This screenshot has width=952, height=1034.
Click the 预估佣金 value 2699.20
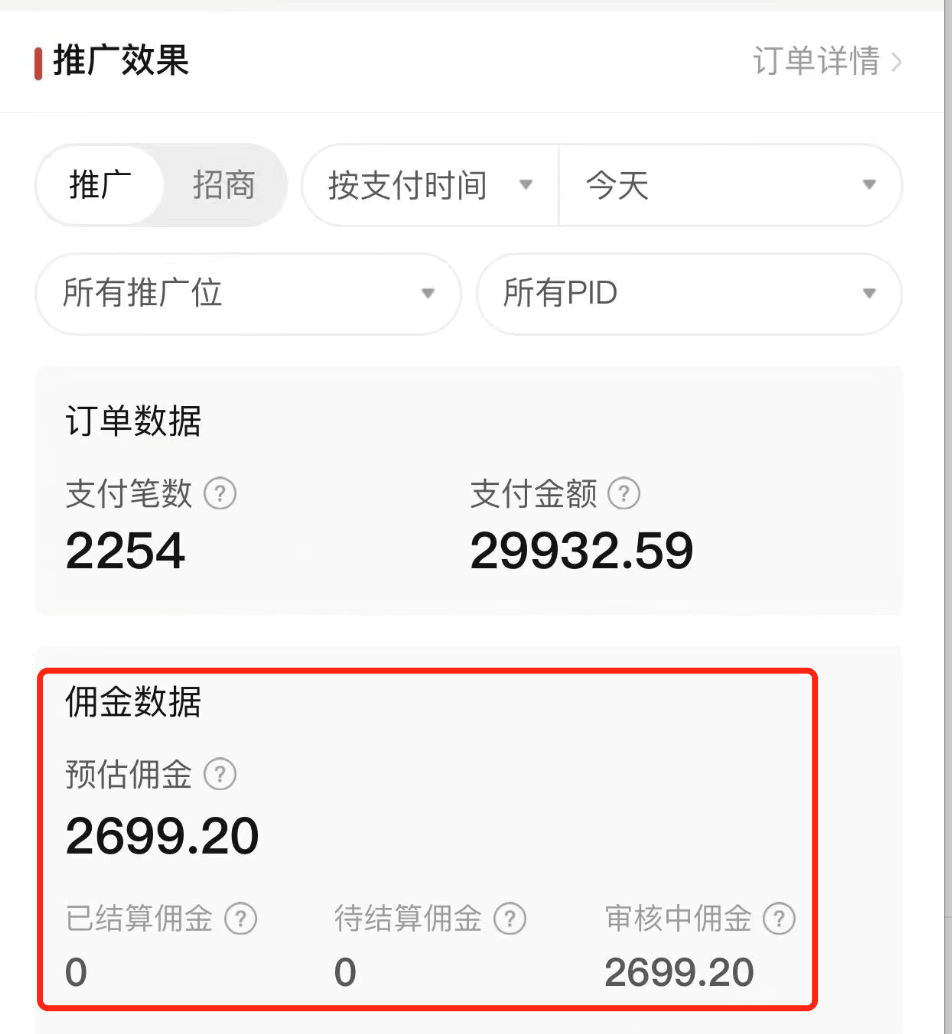[x=162, y=837]
